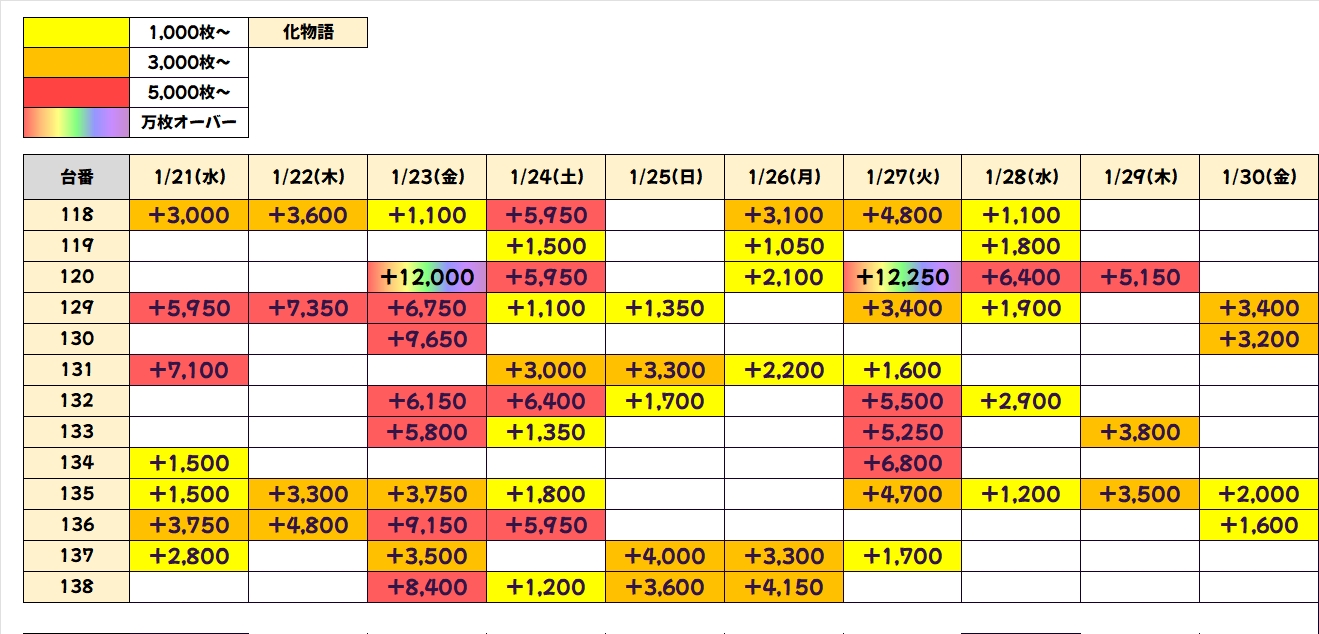Select machine number 118 row header
The height and width of the screenshot is (634, 1319).
click(76, 215)
